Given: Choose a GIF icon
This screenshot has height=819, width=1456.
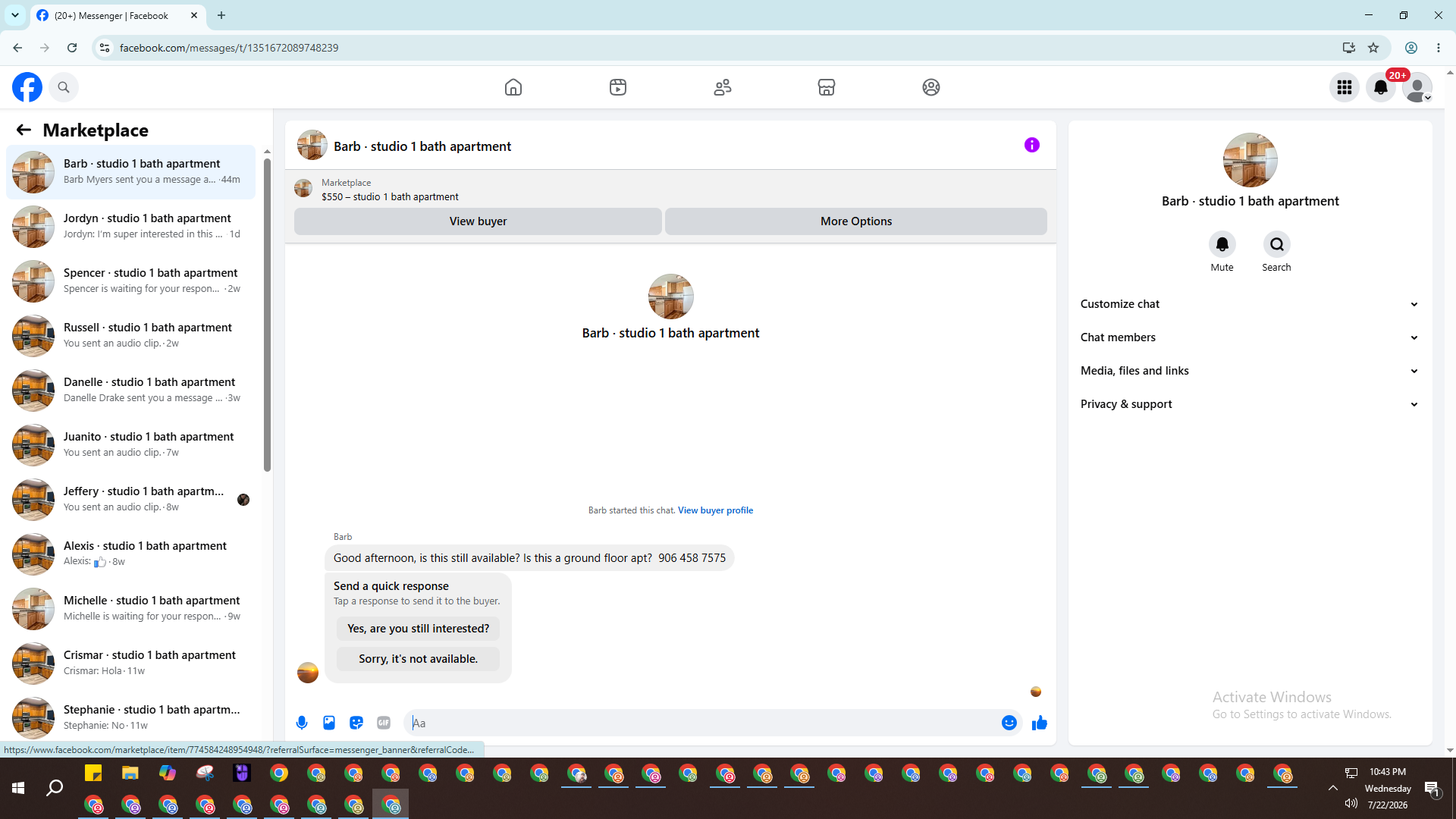Looking at the screenshot, I should 384,723.
